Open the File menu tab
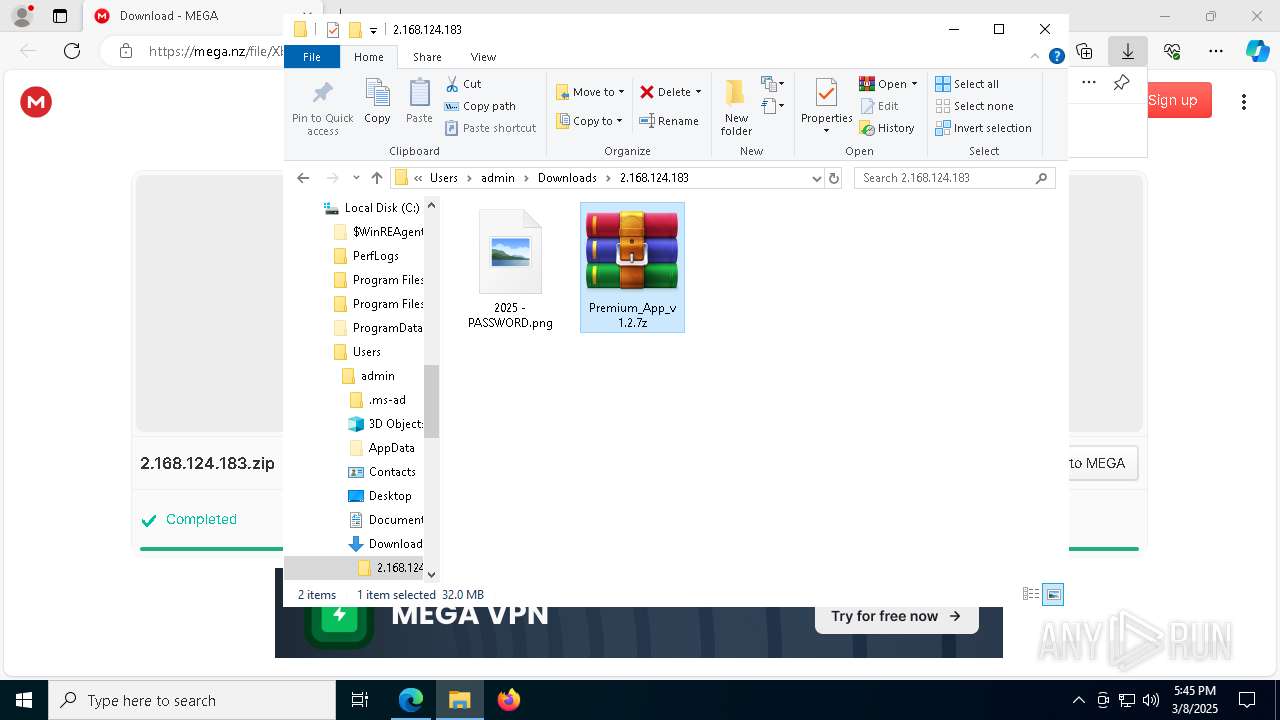 [312, 57]
